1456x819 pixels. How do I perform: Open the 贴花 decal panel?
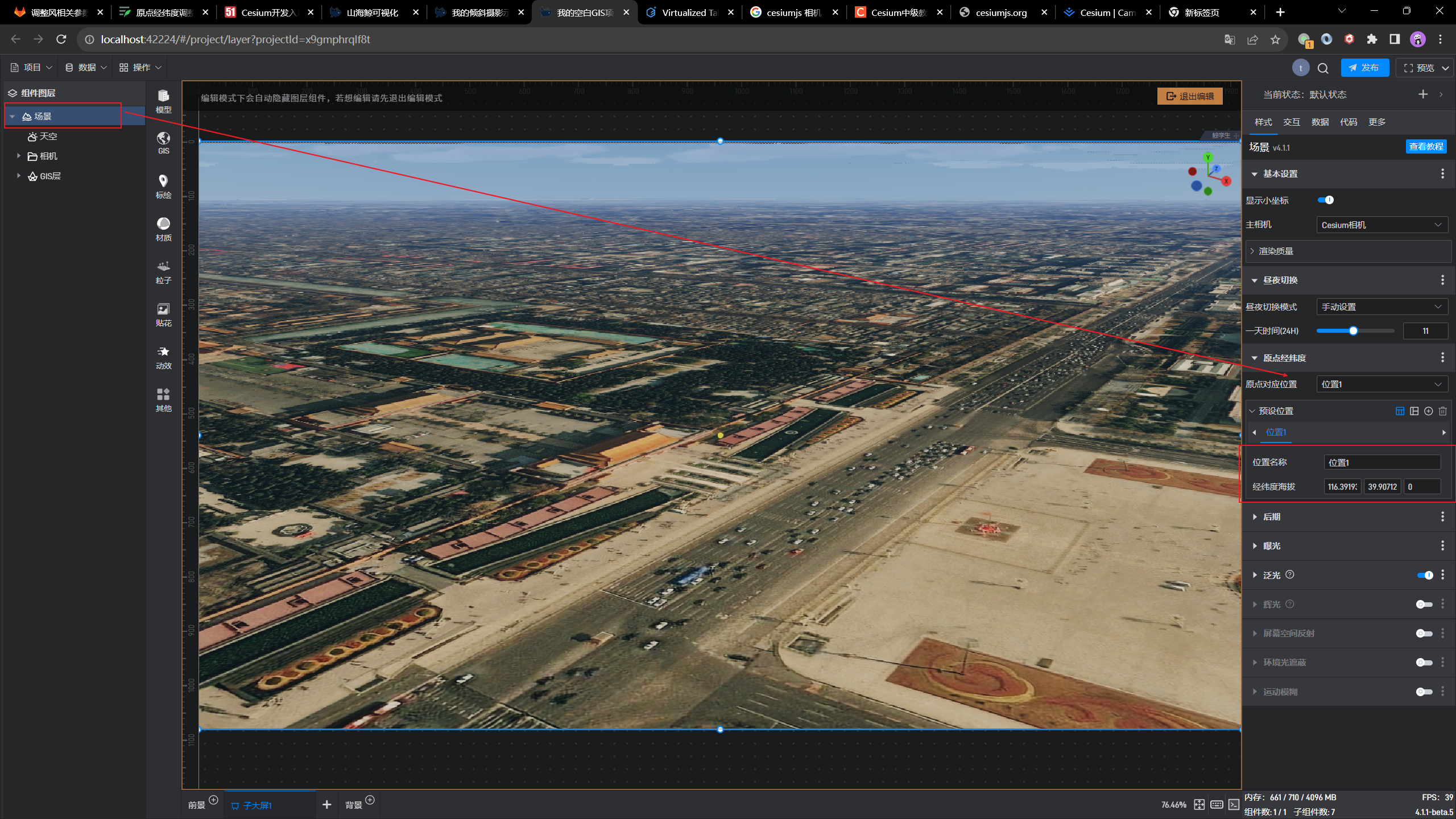coord(163,314)
